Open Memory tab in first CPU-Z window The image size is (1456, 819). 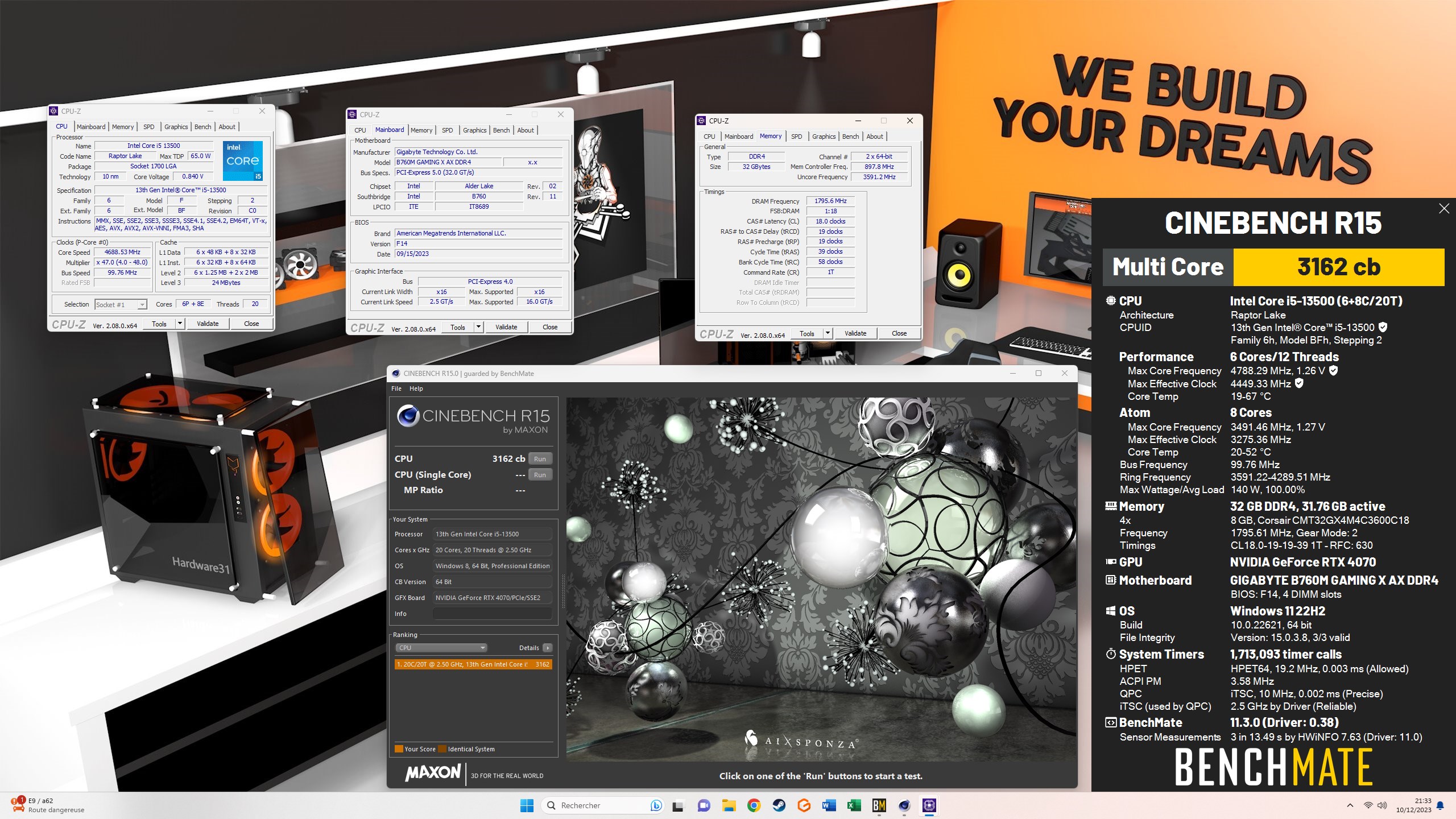[x=123, y=127]
